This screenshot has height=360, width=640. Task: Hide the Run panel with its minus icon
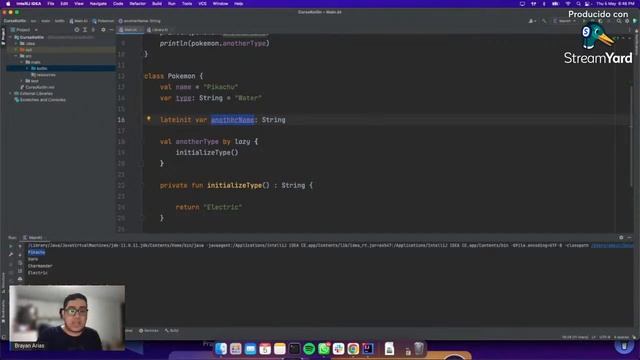(629, 238)
